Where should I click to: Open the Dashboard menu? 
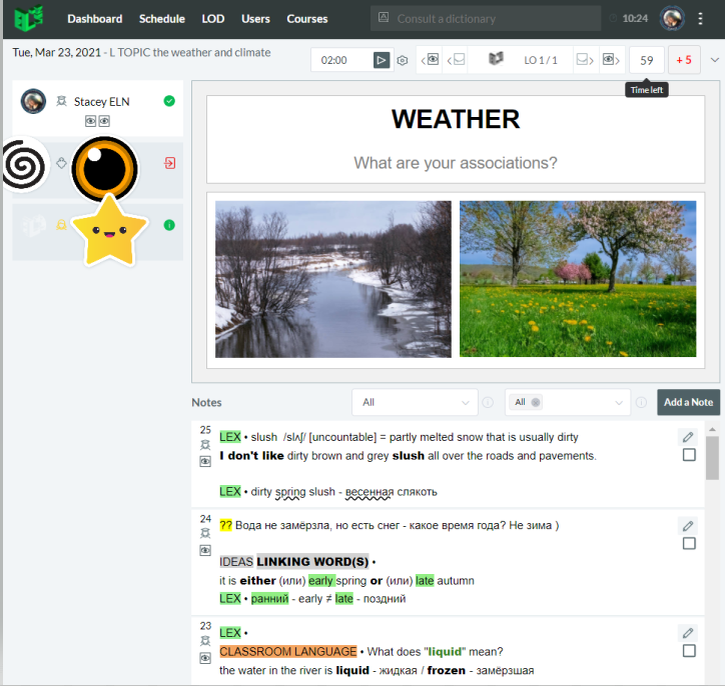(x=95, y=19)
